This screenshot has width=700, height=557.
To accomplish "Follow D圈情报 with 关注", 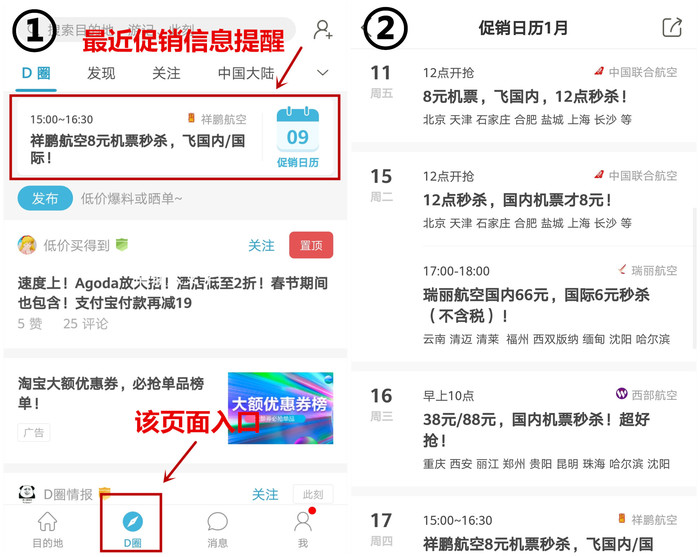I will [x=265, y=494].
